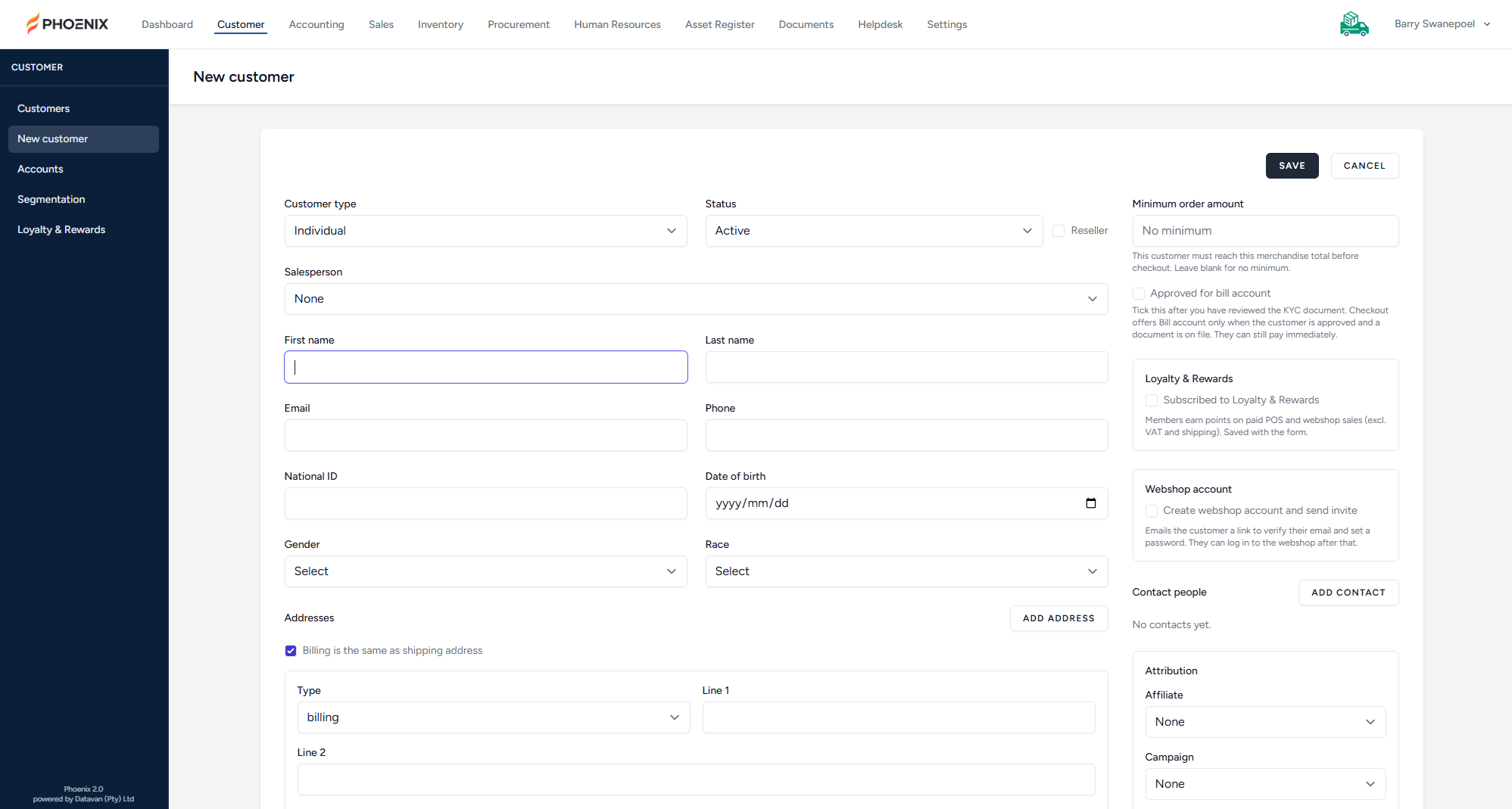Switch to the Inventory menu
The width and height of the screenshot is (1512, 809).
click(x=441, y=24)
